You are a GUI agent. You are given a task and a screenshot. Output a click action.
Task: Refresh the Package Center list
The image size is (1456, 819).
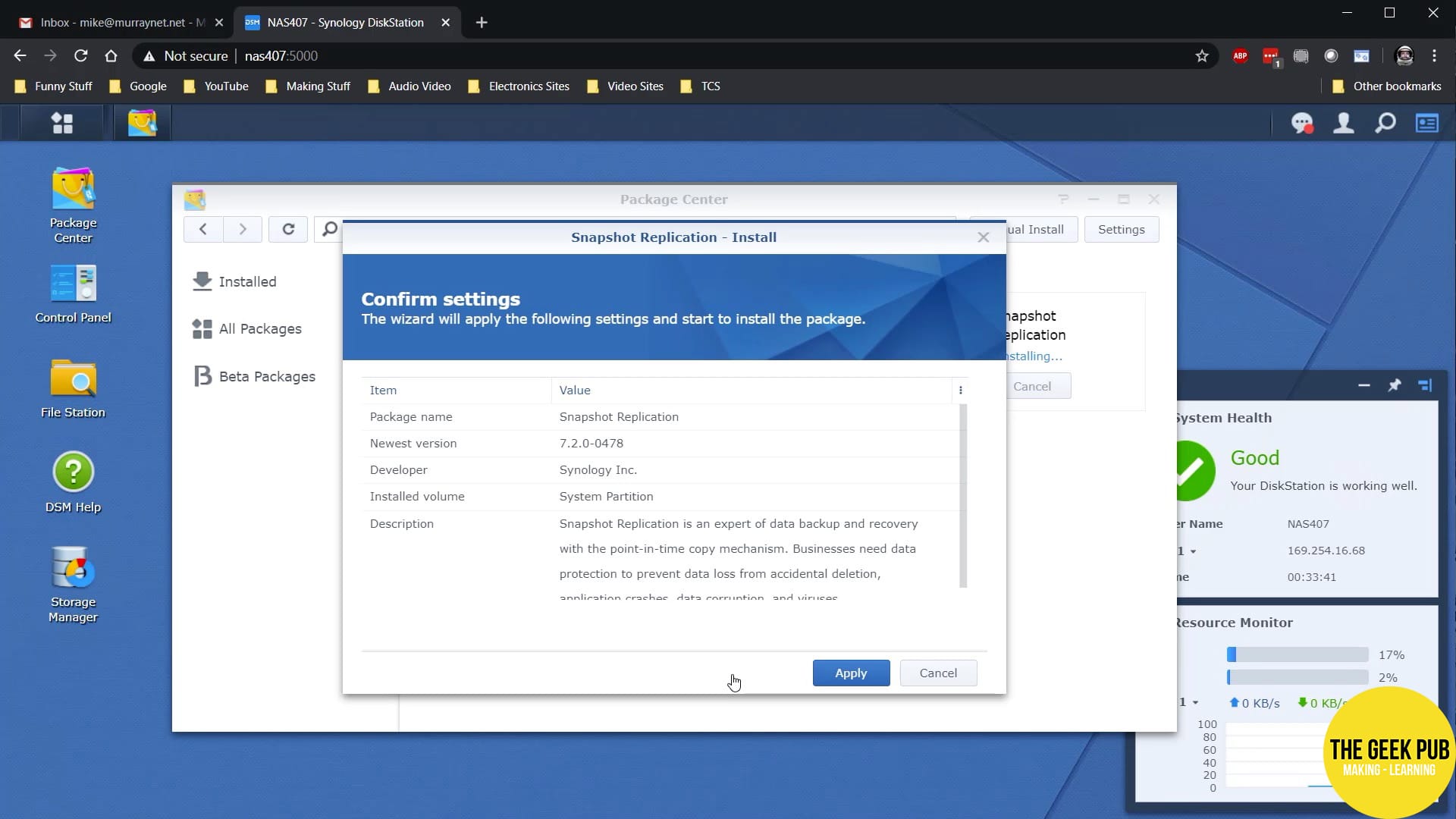point(288,229)
